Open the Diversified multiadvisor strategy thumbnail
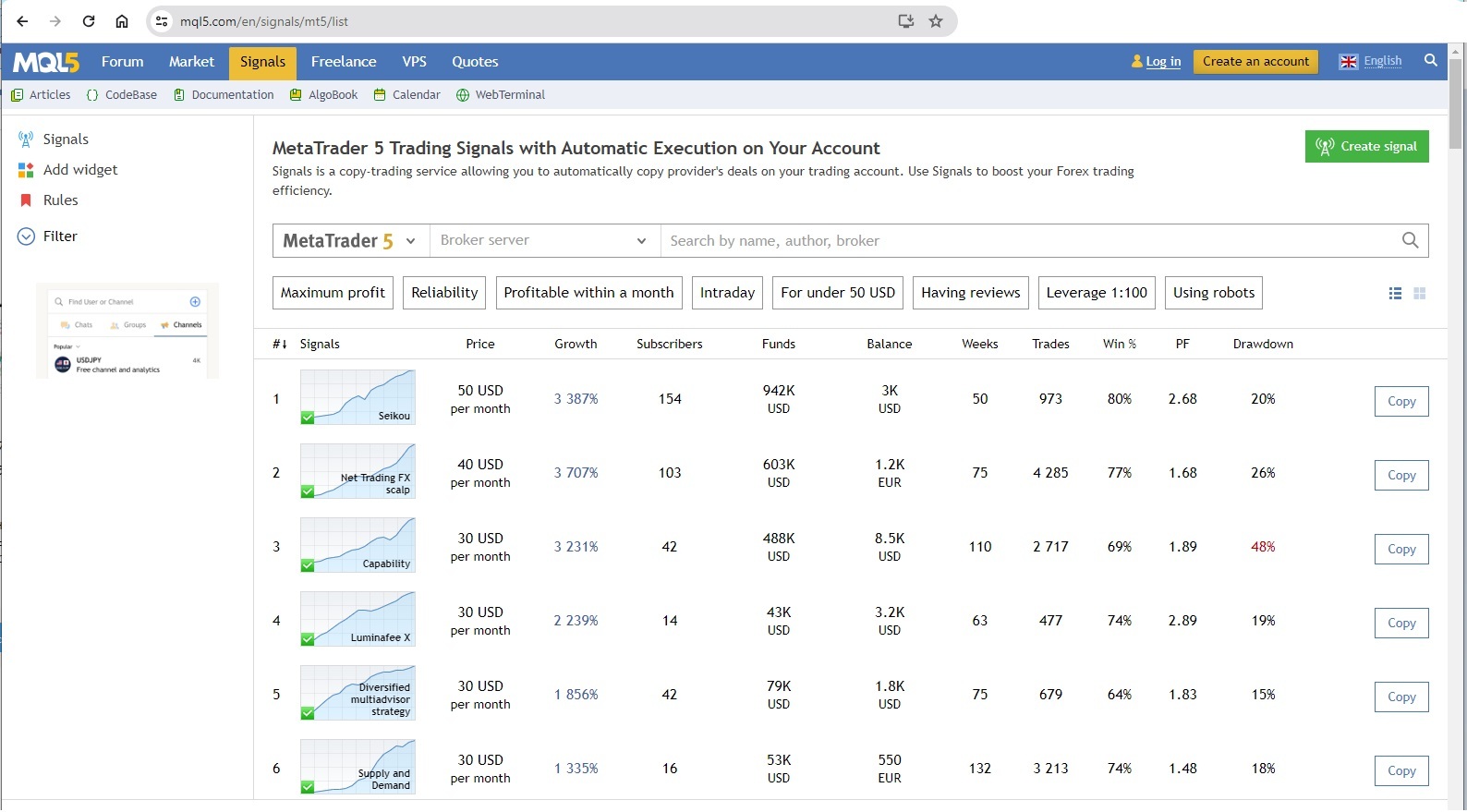1467x812 pixels. [x=358, y=693]
